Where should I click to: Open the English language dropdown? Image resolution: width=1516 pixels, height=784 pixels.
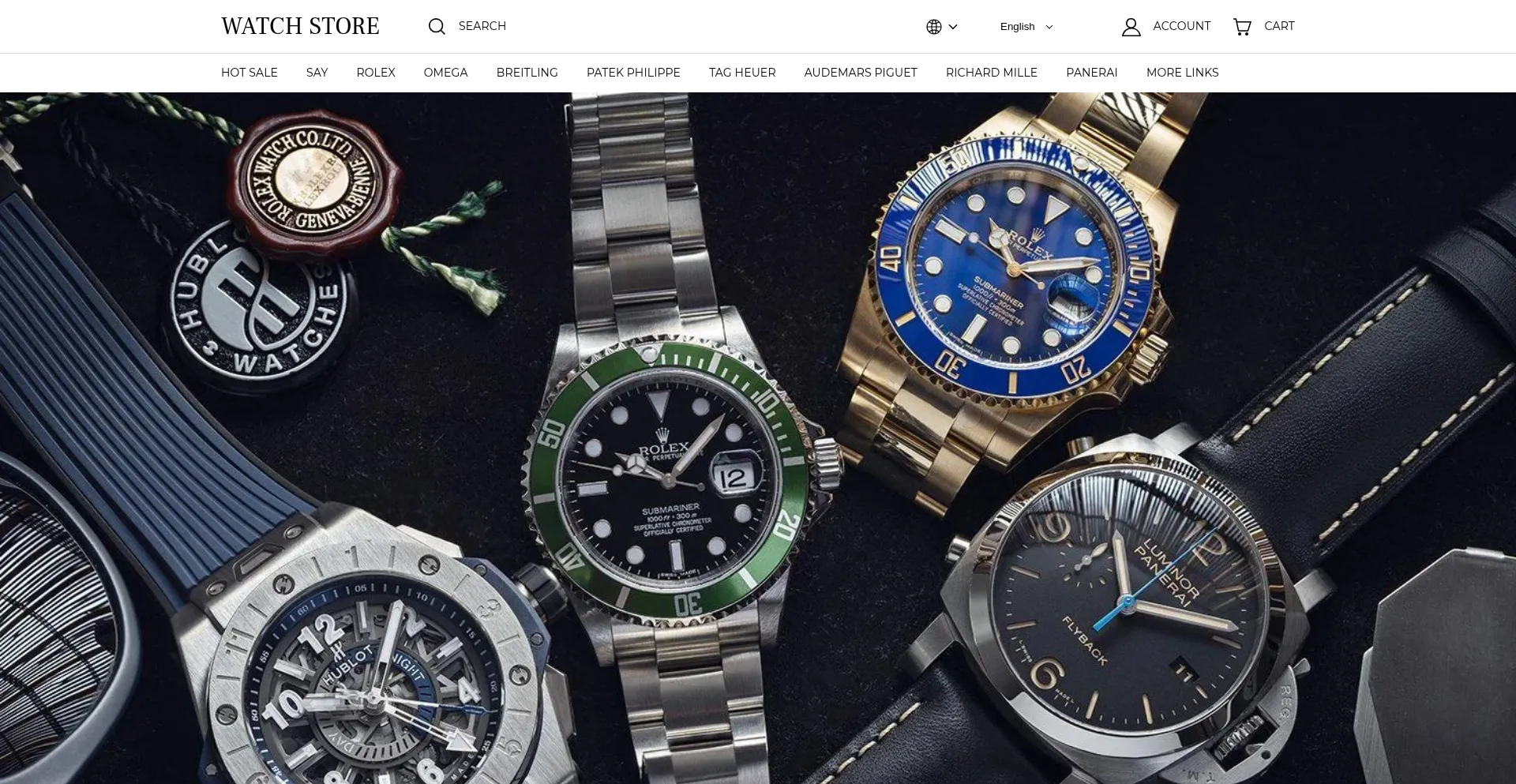pyautogui.click(x=1026, y=27)
